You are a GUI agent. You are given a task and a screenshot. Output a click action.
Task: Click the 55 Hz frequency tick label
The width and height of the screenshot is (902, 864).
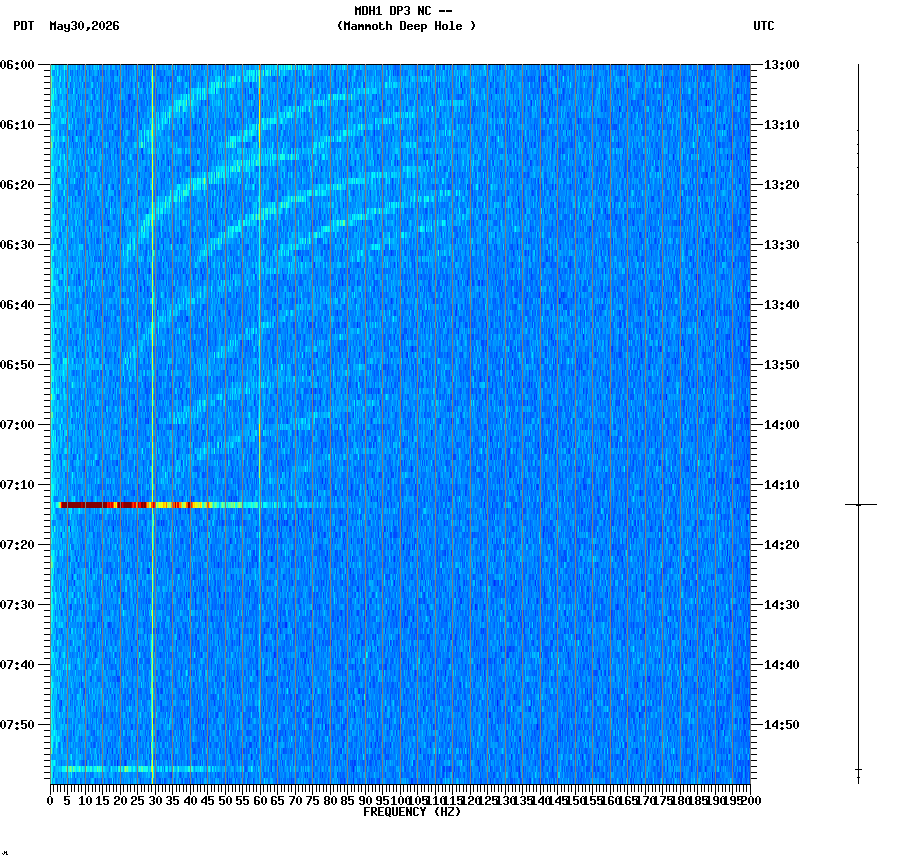[x=243, y=801]
